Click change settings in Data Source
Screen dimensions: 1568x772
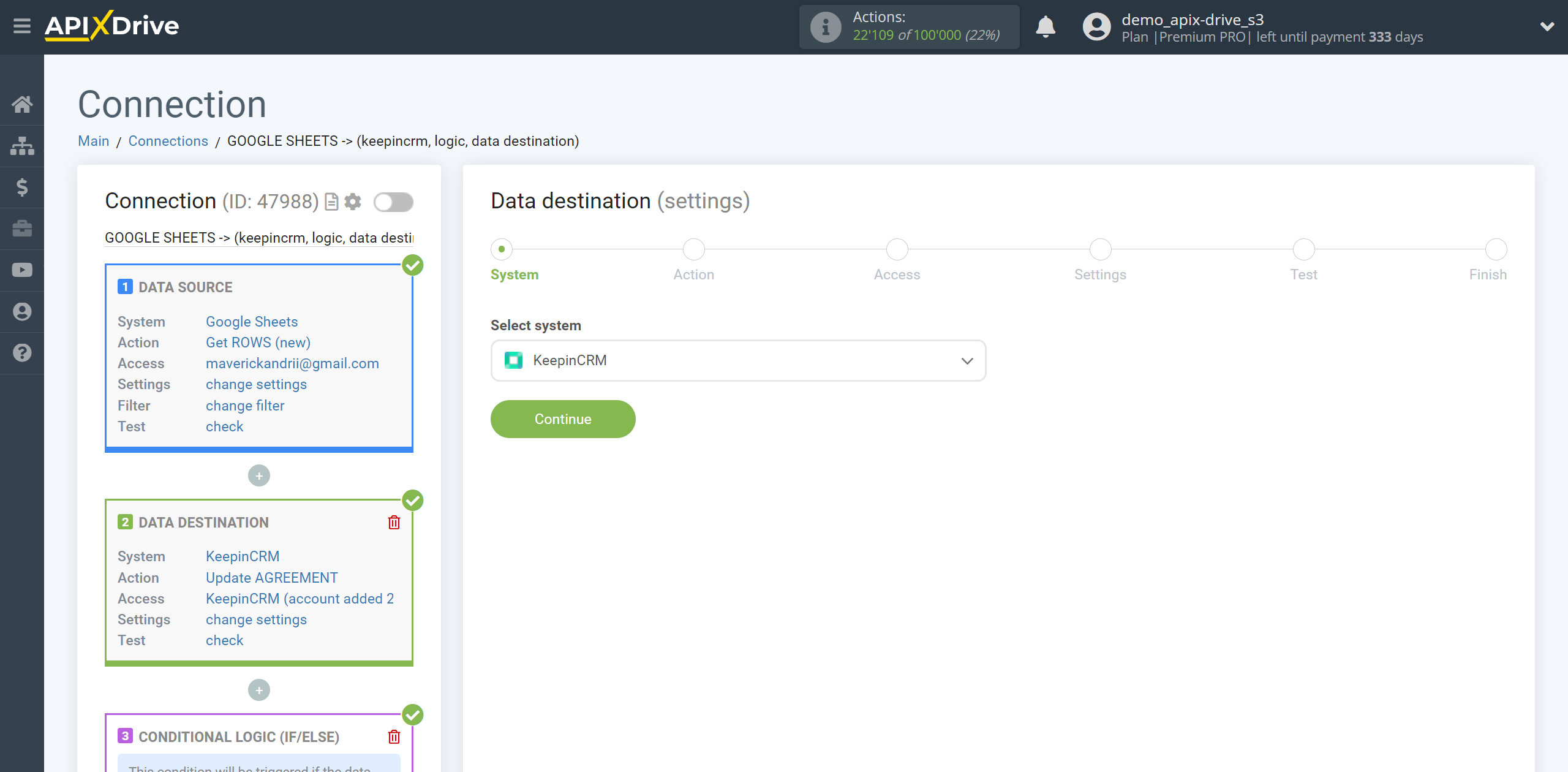pyautogui.click(x=256, y=384)
